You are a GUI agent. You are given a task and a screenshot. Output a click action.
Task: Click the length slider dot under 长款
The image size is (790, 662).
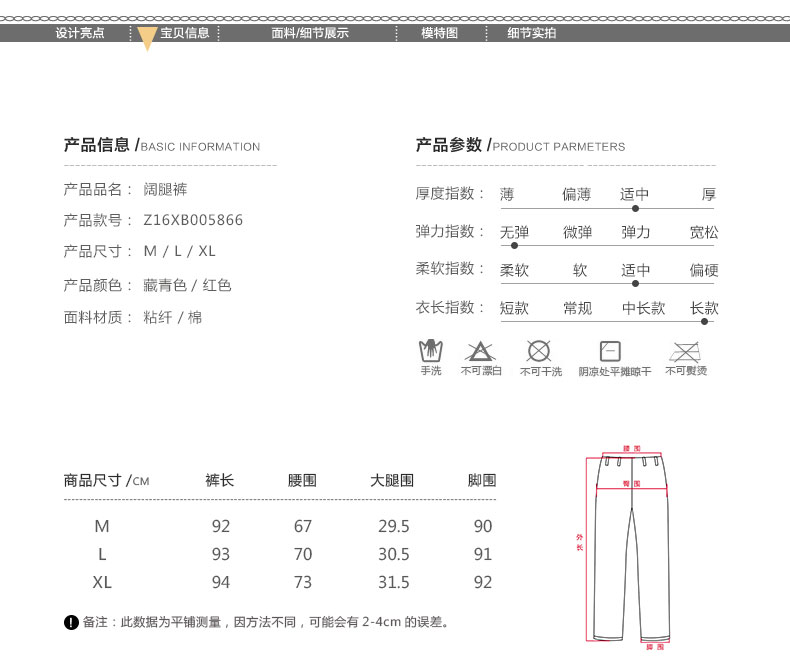click(705, 321)
